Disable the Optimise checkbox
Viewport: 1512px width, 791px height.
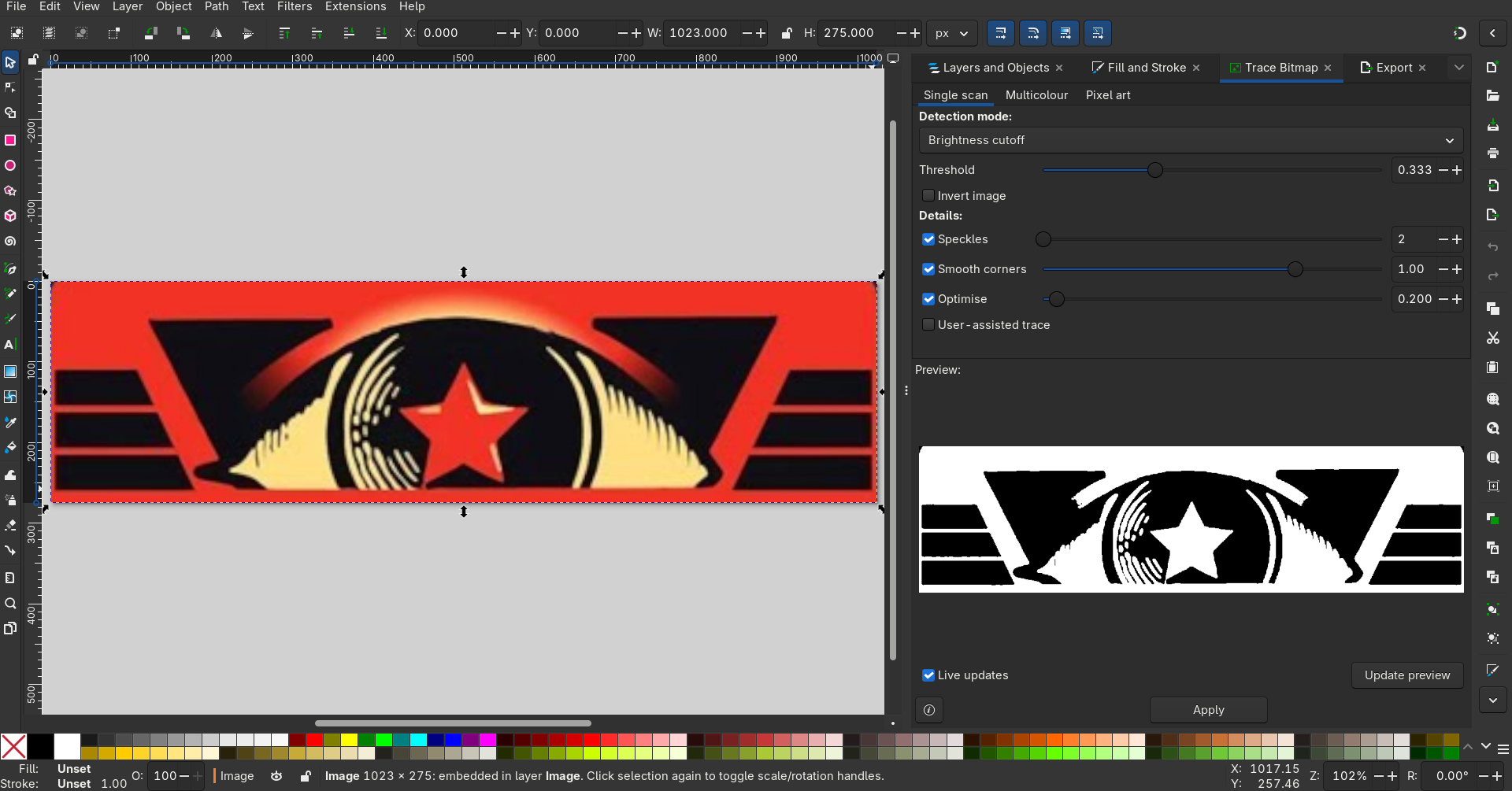pyautogui.click(x=928, y=299)
